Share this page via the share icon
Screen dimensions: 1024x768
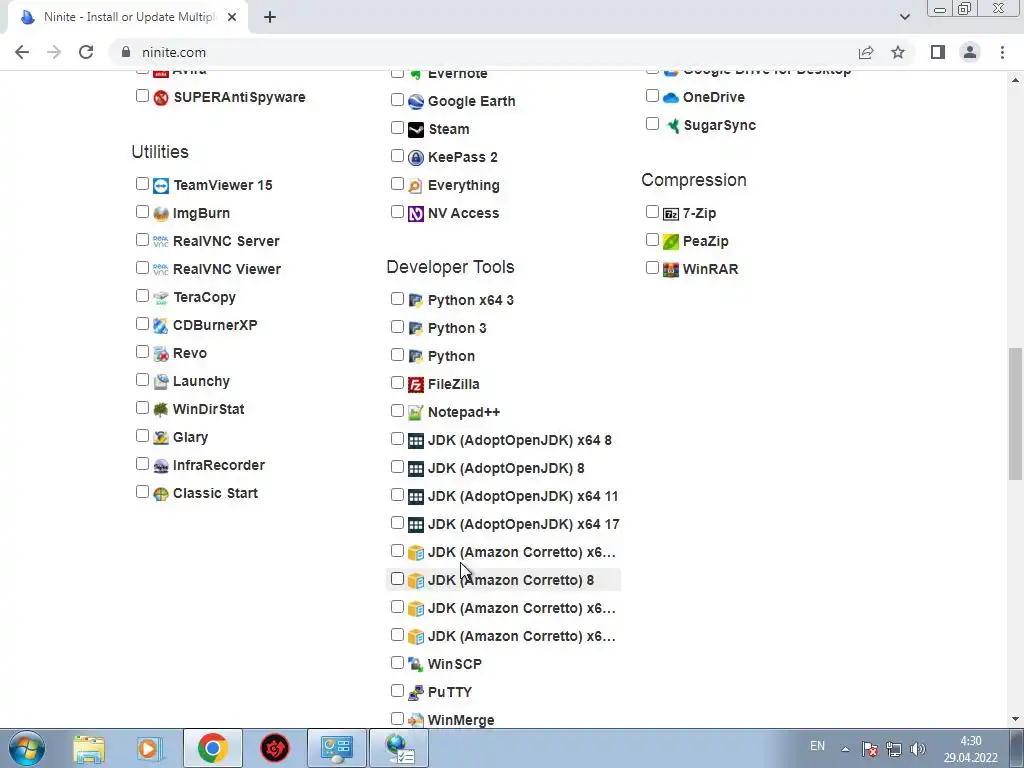tap(866, 52)
